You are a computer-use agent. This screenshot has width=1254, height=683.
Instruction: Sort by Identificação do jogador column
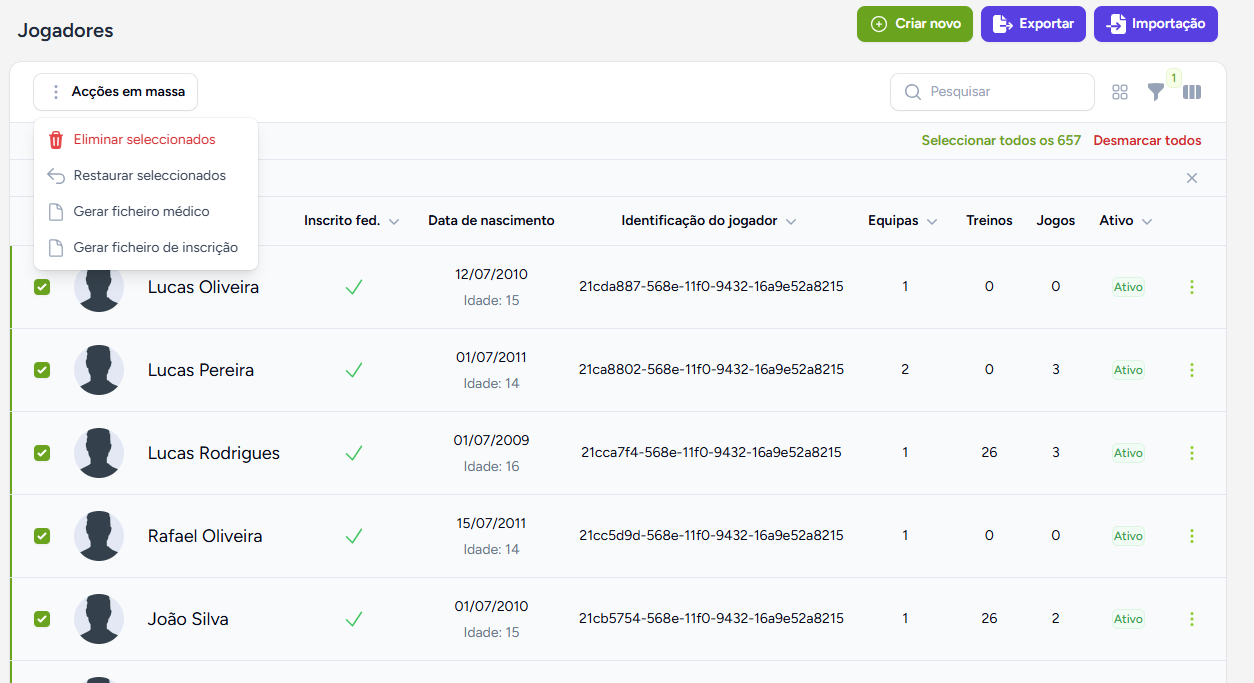click(709, 221)
